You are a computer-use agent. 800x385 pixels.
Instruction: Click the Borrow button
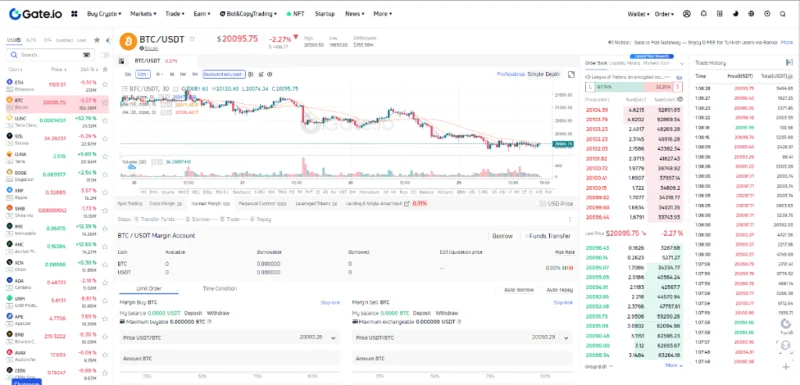pyautogui.click(x=502, y=236)
